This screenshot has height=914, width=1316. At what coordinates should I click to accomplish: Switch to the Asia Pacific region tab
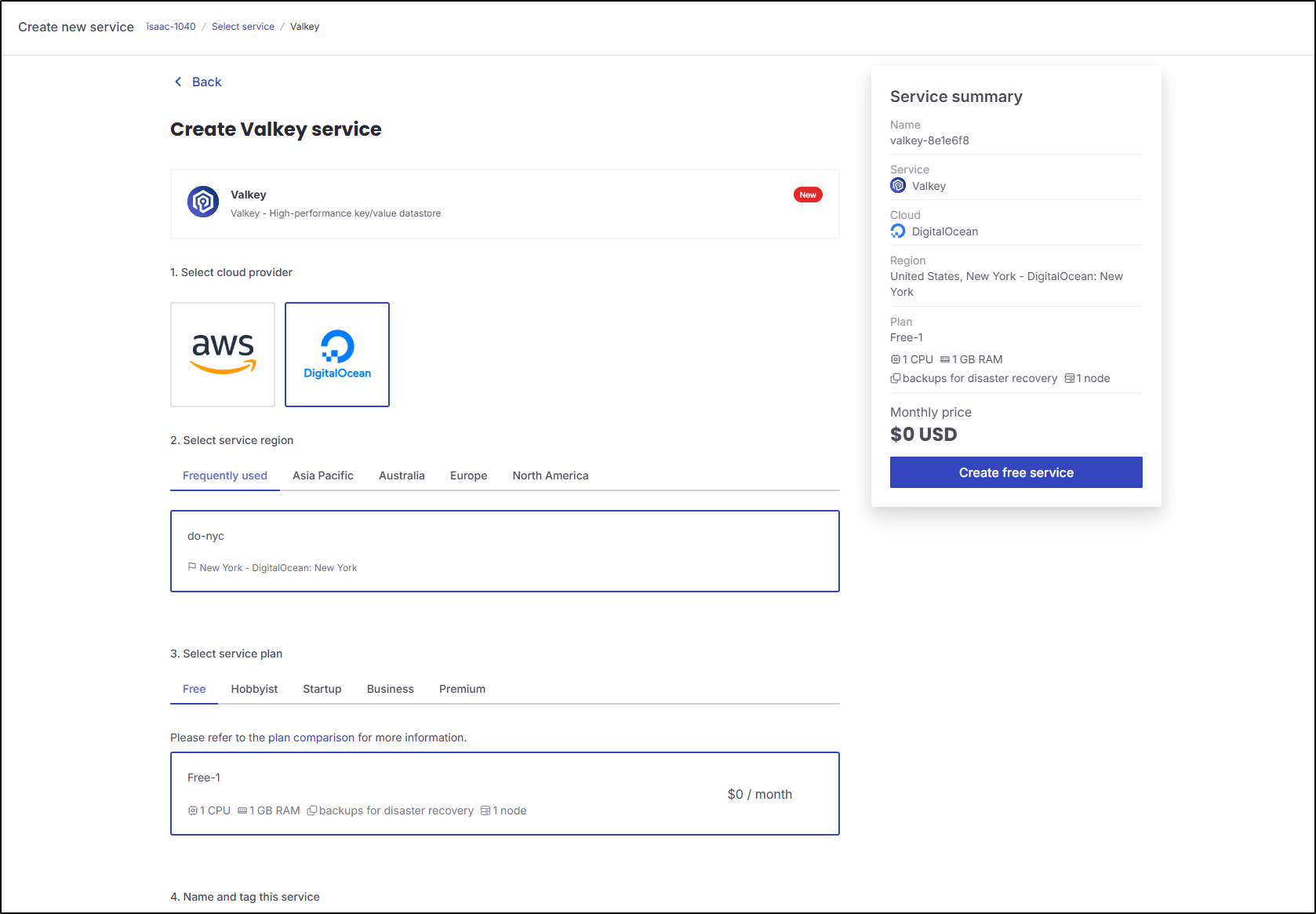[x=323, y=475]
